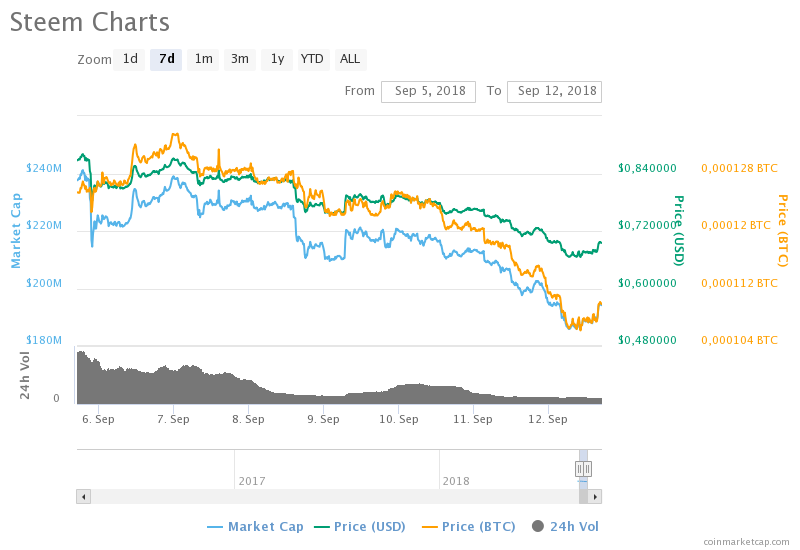Click the $220M market cap axis value
Image resolution: width=800 pixels, height=550 pixels.
pos(44,226)
